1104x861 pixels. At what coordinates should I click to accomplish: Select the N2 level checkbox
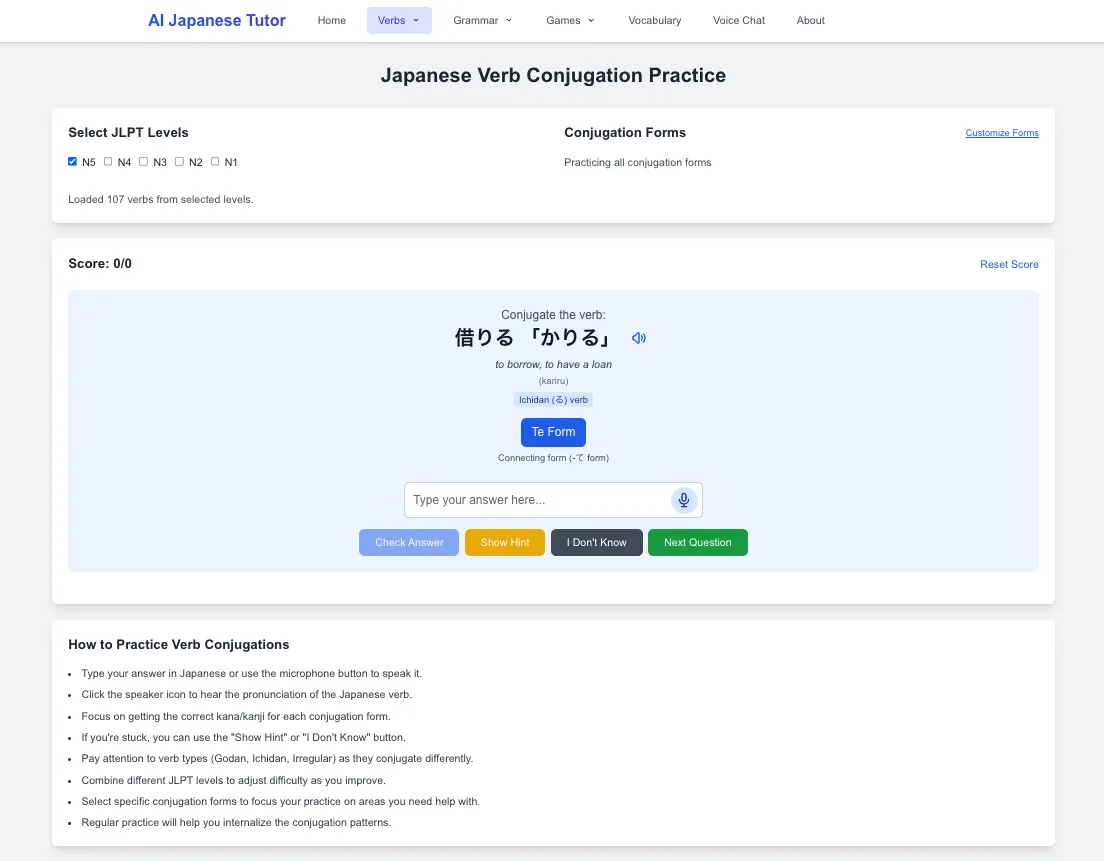[x=180, y=161]
